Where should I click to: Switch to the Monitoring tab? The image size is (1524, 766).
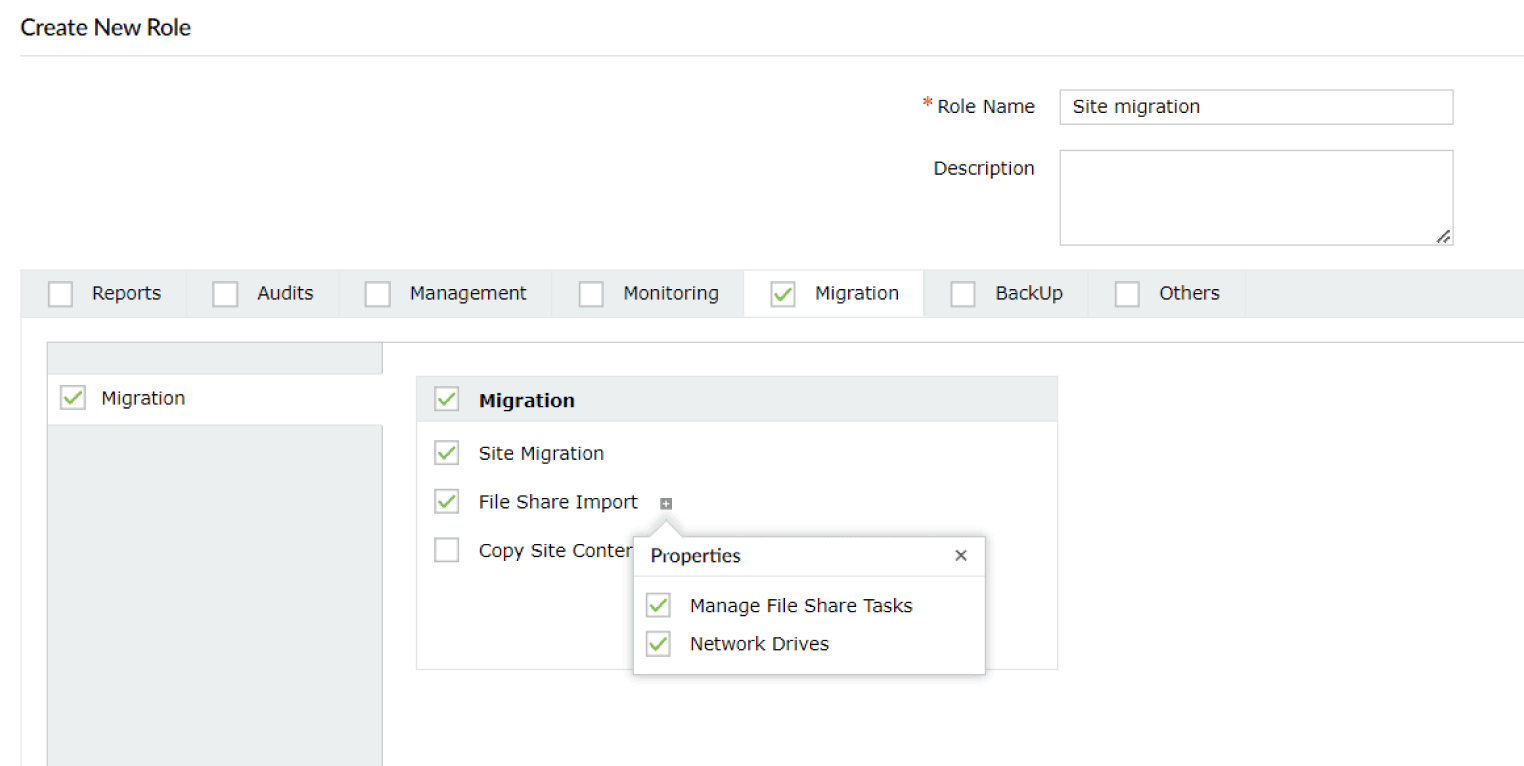(670, 294)
